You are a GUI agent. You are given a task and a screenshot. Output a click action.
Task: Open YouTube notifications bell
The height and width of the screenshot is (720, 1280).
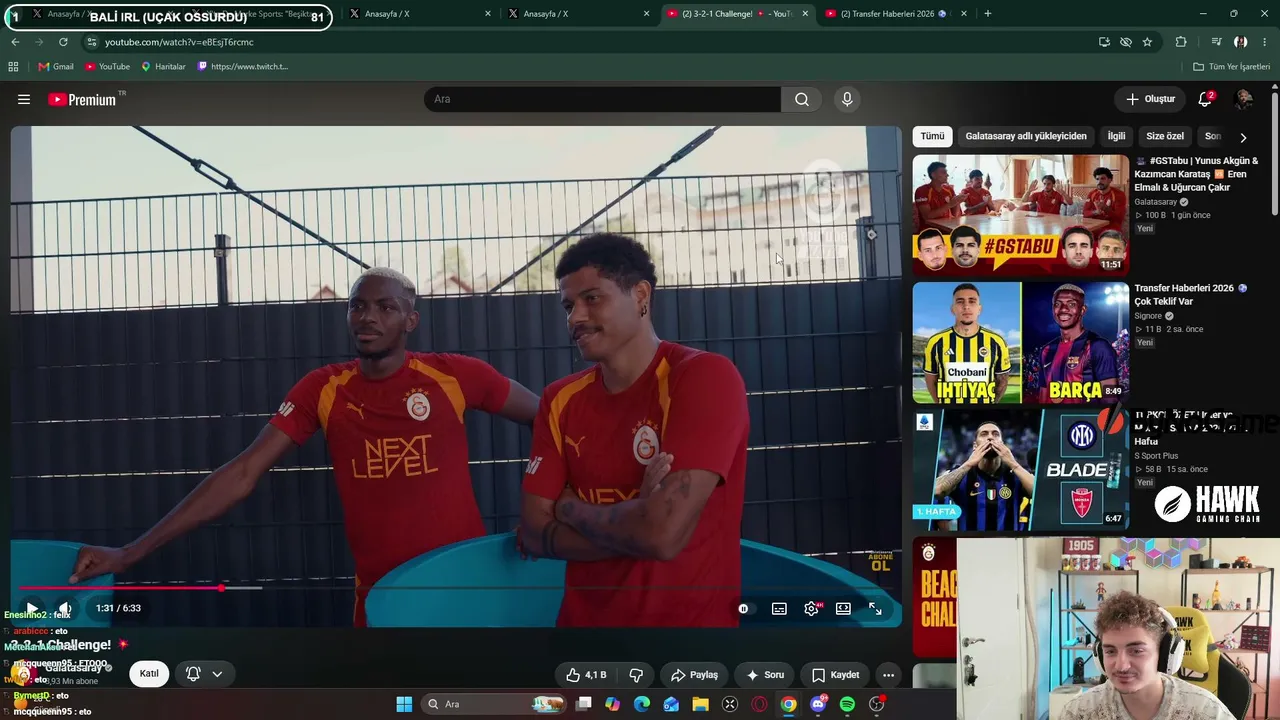coord(1205,99)
